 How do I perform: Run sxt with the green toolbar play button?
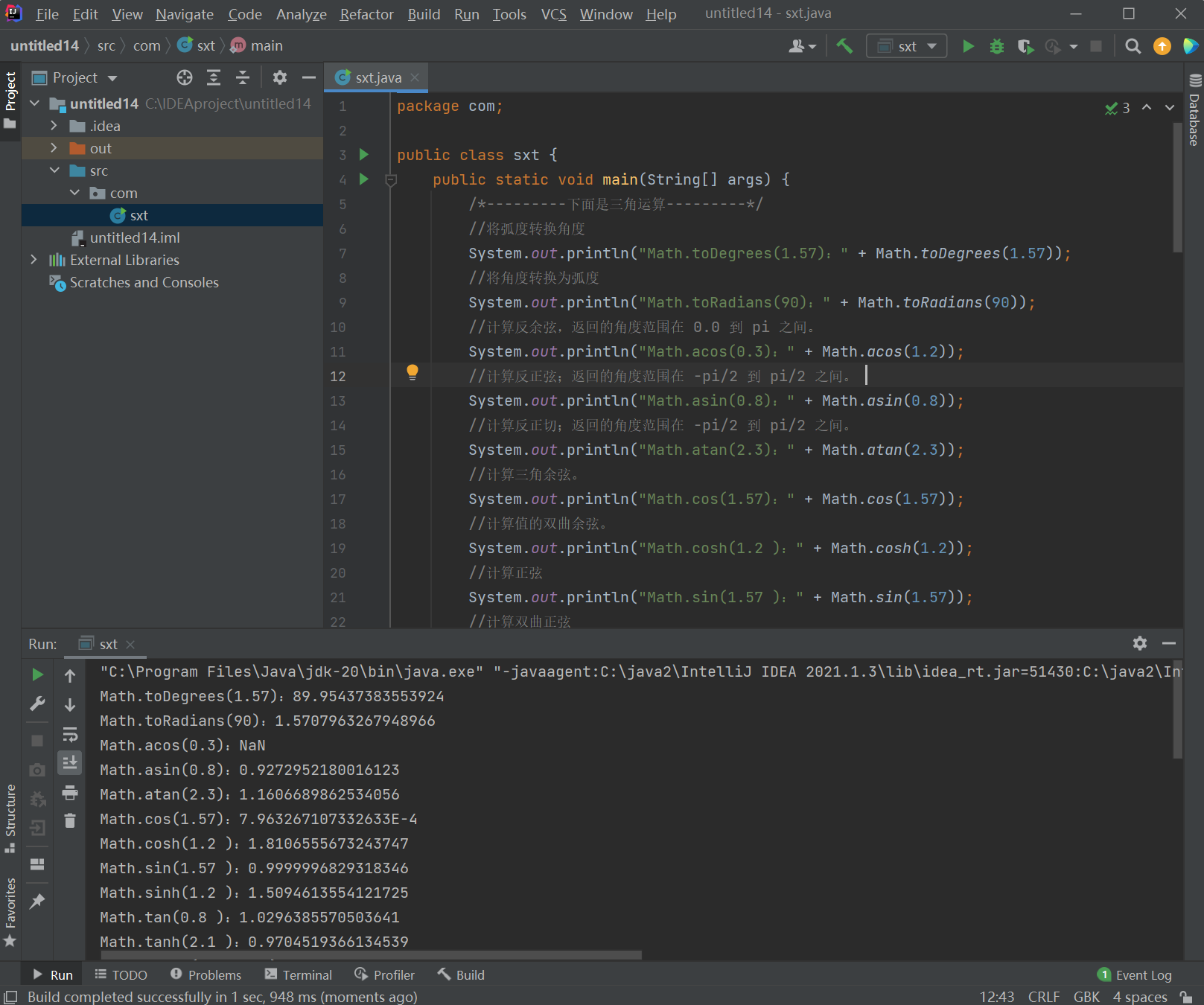click(x=968, y=46)
